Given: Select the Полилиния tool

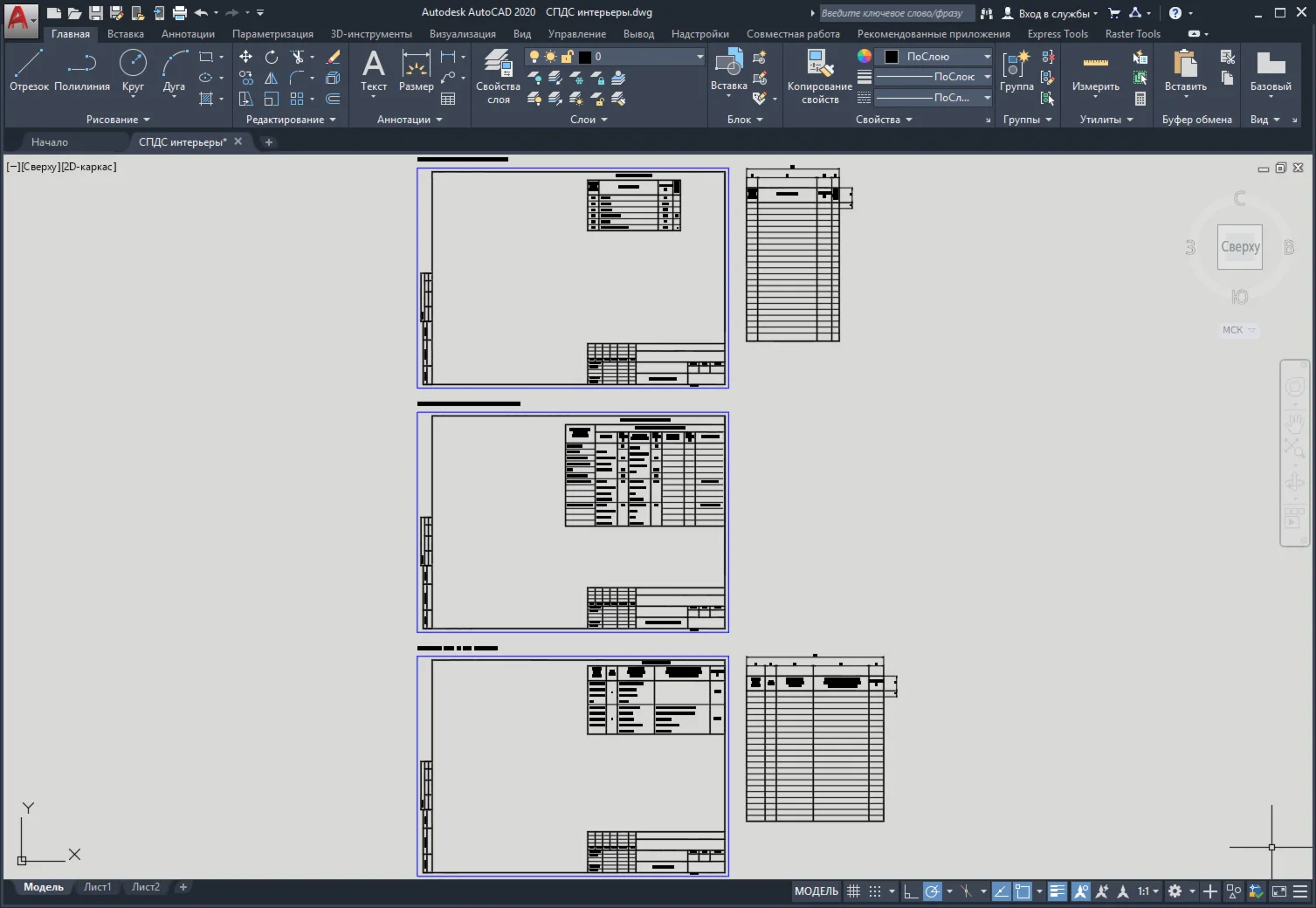Looking at the screenshot, I should (82, 70).
